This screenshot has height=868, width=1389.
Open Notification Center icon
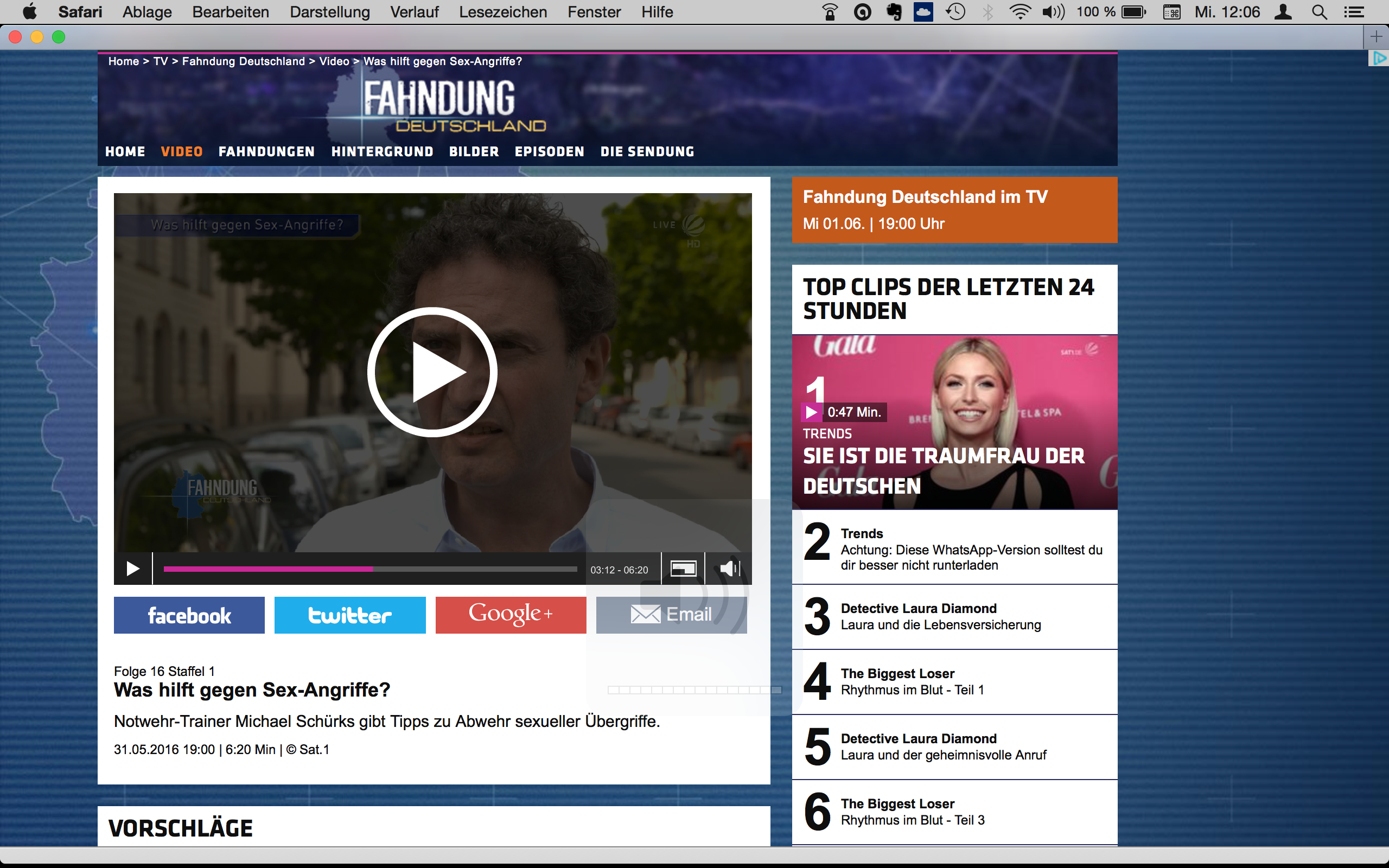(1354, 12)
